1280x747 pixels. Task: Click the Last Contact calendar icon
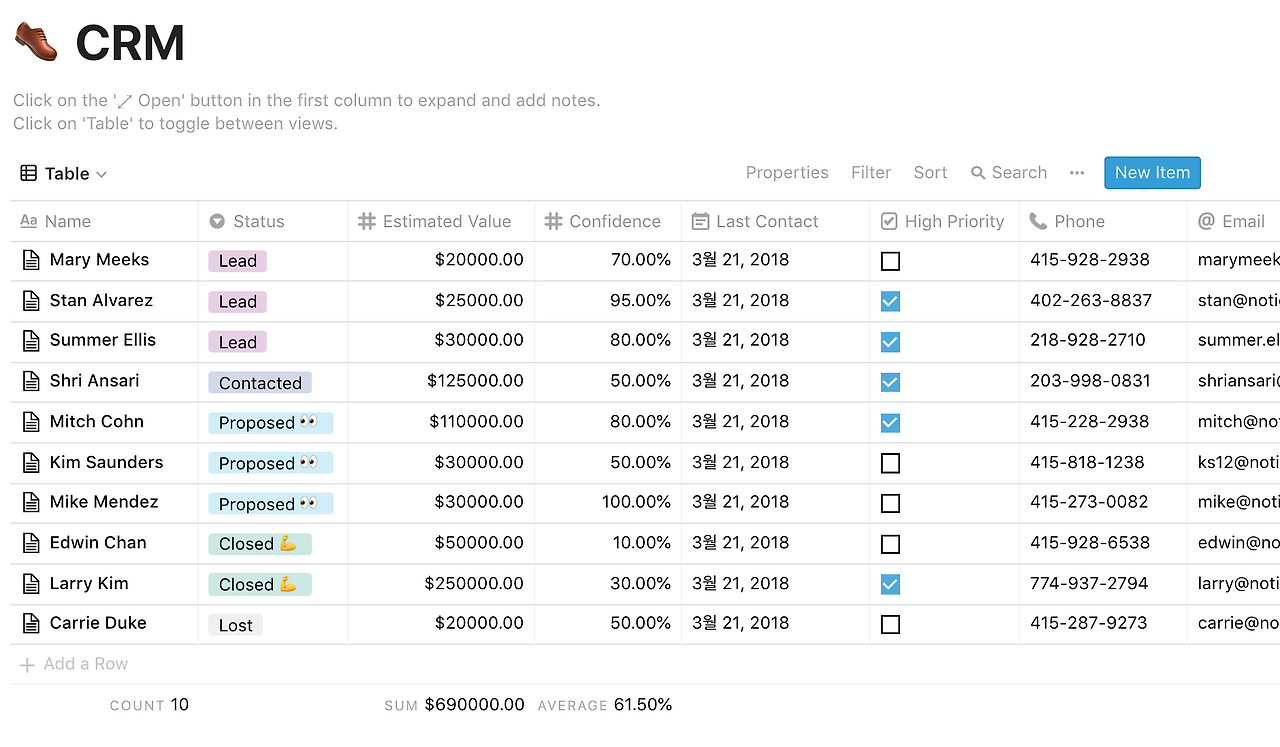tap(700, 222)
